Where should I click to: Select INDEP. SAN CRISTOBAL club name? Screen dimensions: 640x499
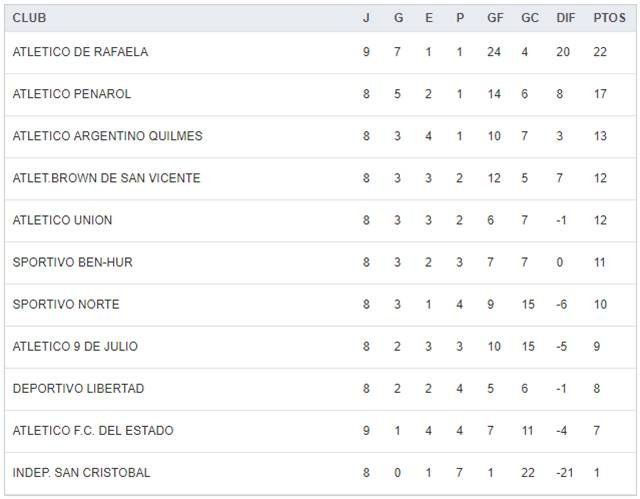click(x=81, y=472)
